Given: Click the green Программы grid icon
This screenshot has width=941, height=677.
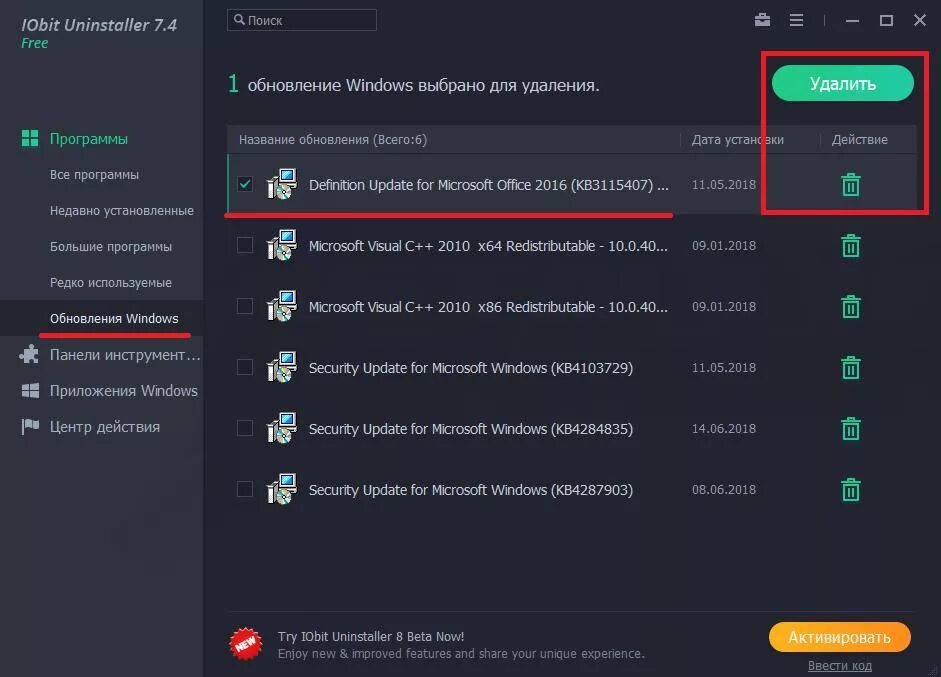Looking at the screenshot, I should (x=29, y=139).
